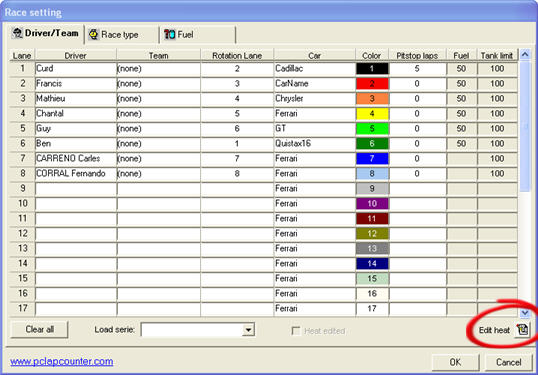Select driver cell Guy
This screenshot has height=375, width=538.
76,129
